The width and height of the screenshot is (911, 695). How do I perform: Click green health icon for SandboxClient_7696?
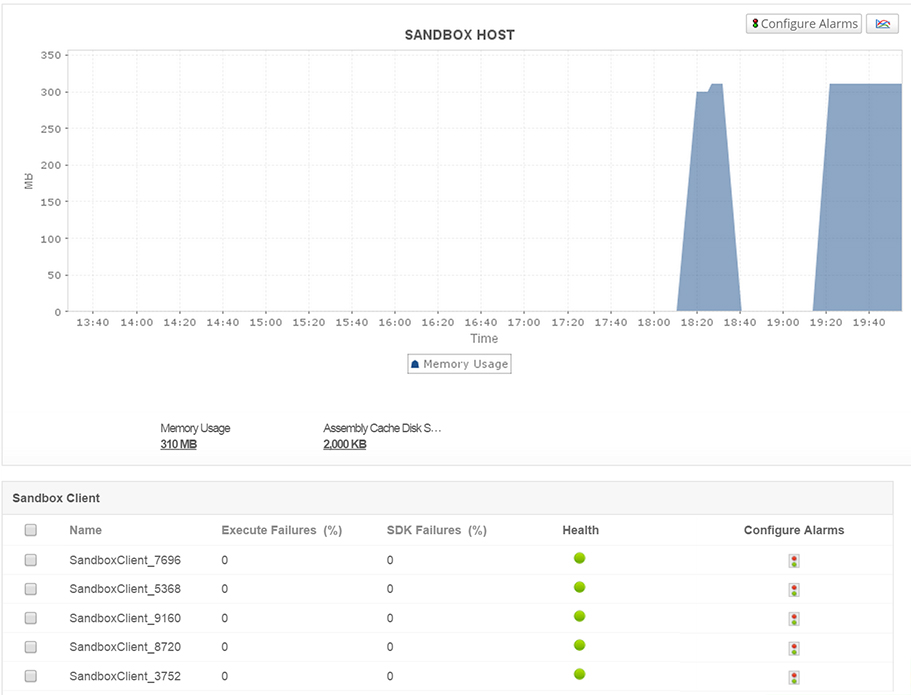(580, 559)
